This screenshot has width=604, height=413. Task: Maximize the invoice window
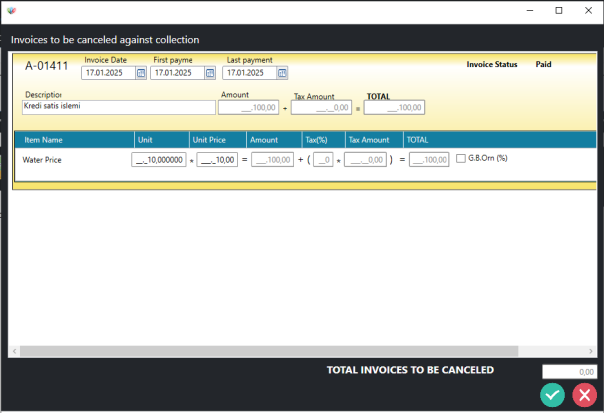pos(559,10)
